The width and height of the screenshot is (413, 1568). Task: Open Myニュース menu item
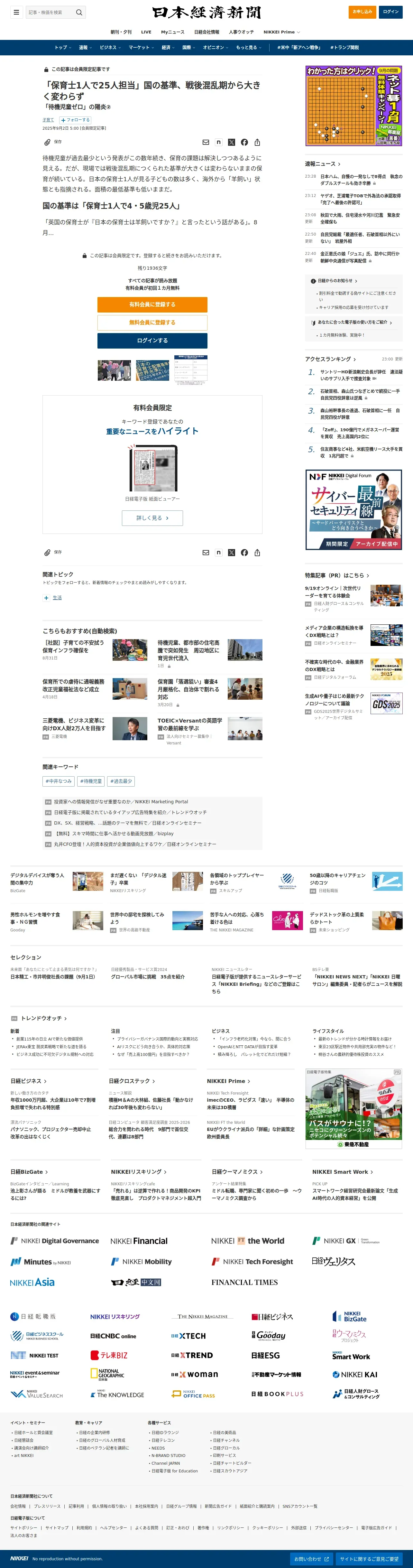(173, 32)
